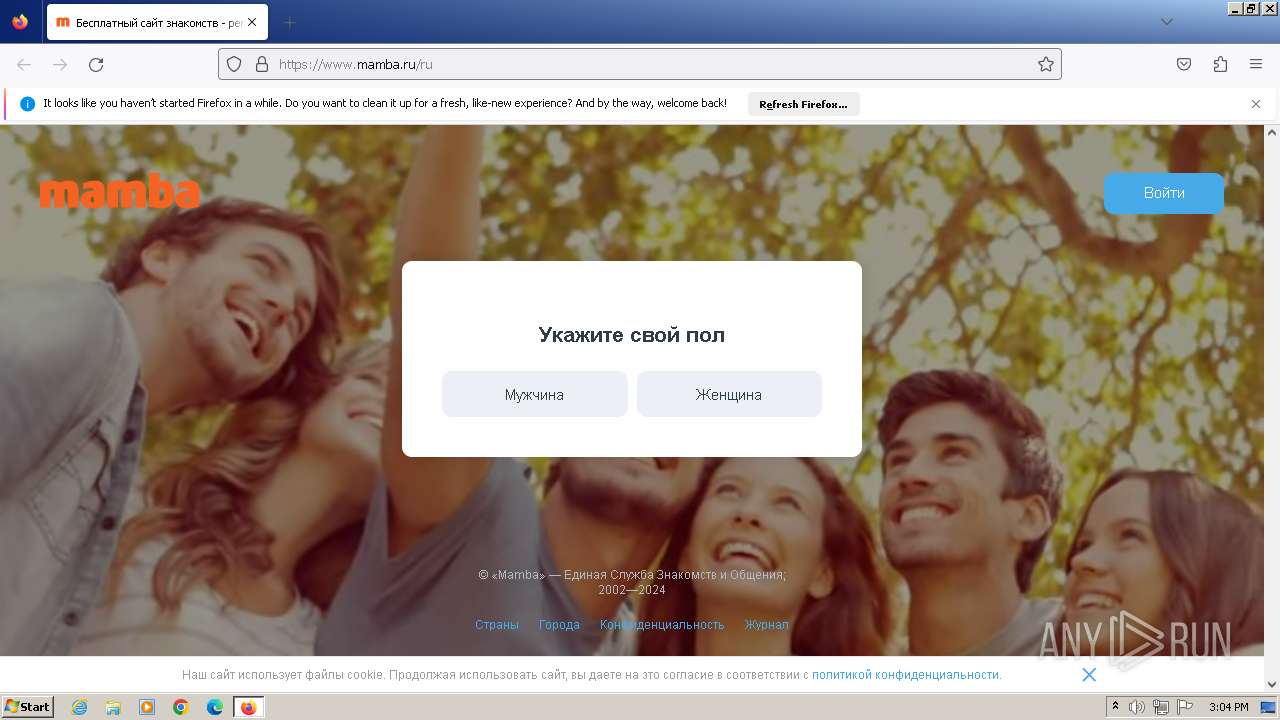This screenshot has height=720, width=1280.
Task: Open the tracking protection shield icon
Action: [234, 64]
